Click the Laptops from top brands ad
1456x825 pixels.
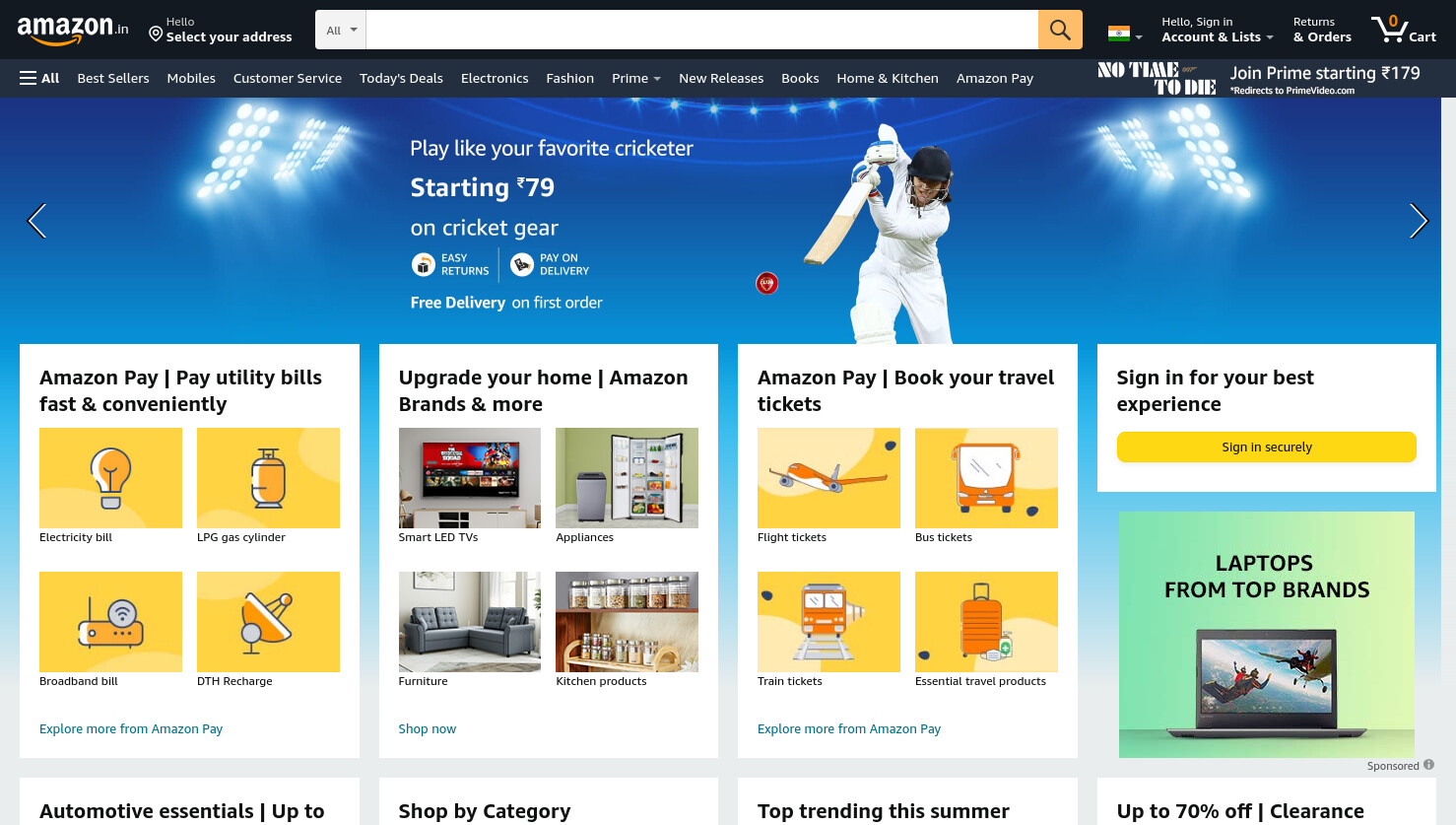point(1267,635)
